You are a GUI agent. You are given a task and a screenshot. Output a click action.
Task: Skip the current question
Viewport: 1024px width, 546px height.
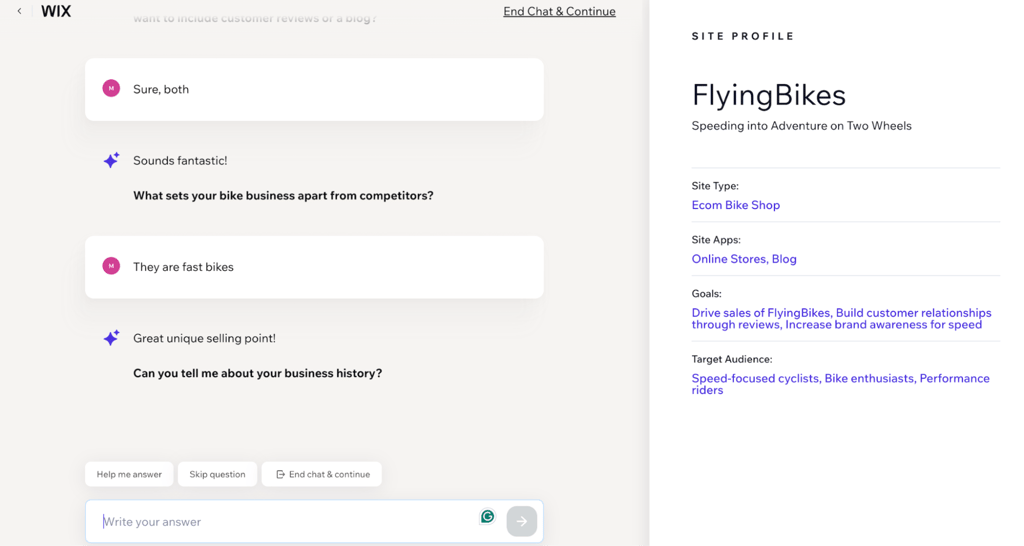[x=217, y=474]
